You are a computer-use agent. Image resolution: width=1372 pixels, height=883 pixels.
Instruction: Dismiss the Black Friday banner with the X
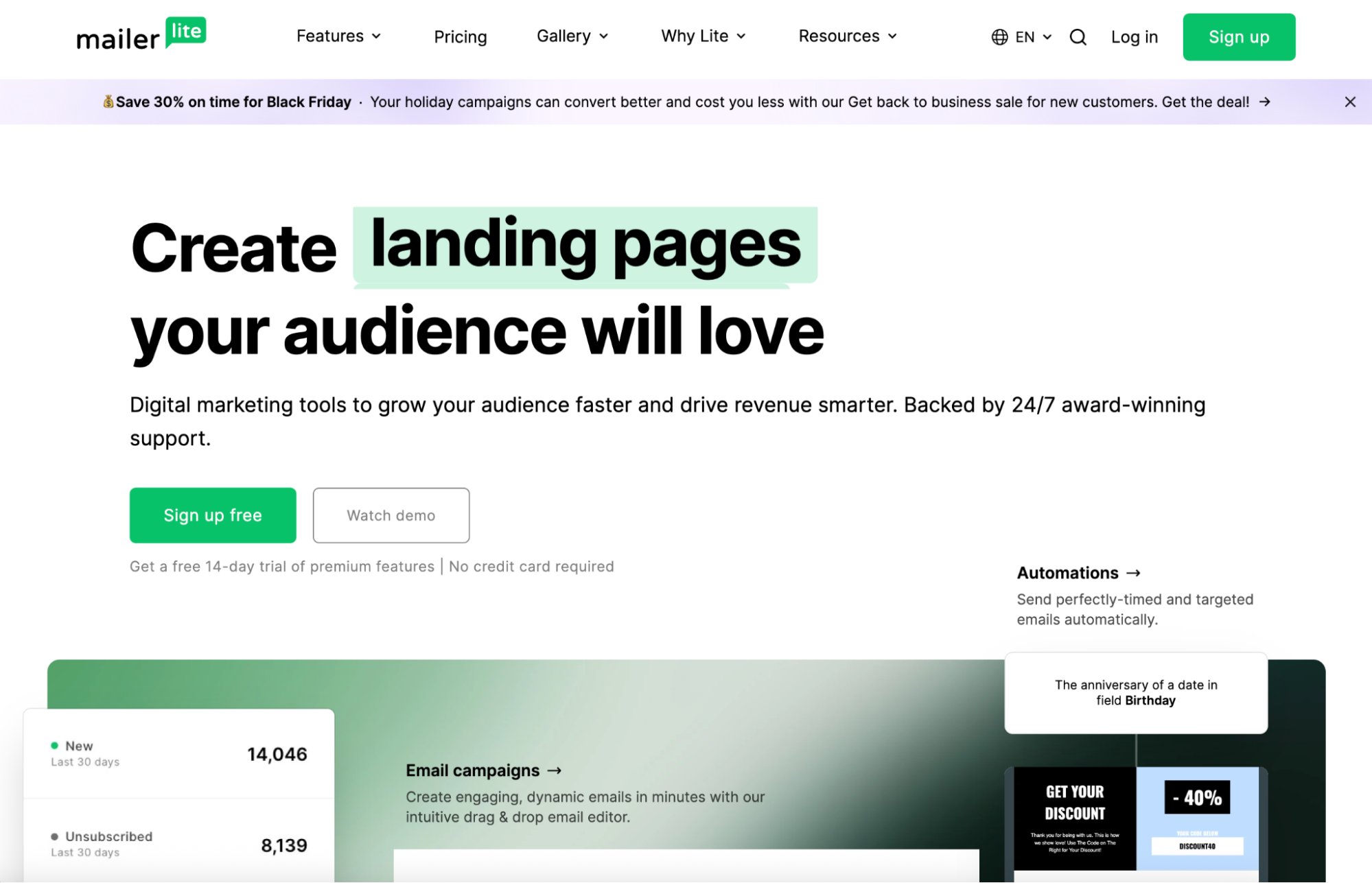tap(1349, 102)
